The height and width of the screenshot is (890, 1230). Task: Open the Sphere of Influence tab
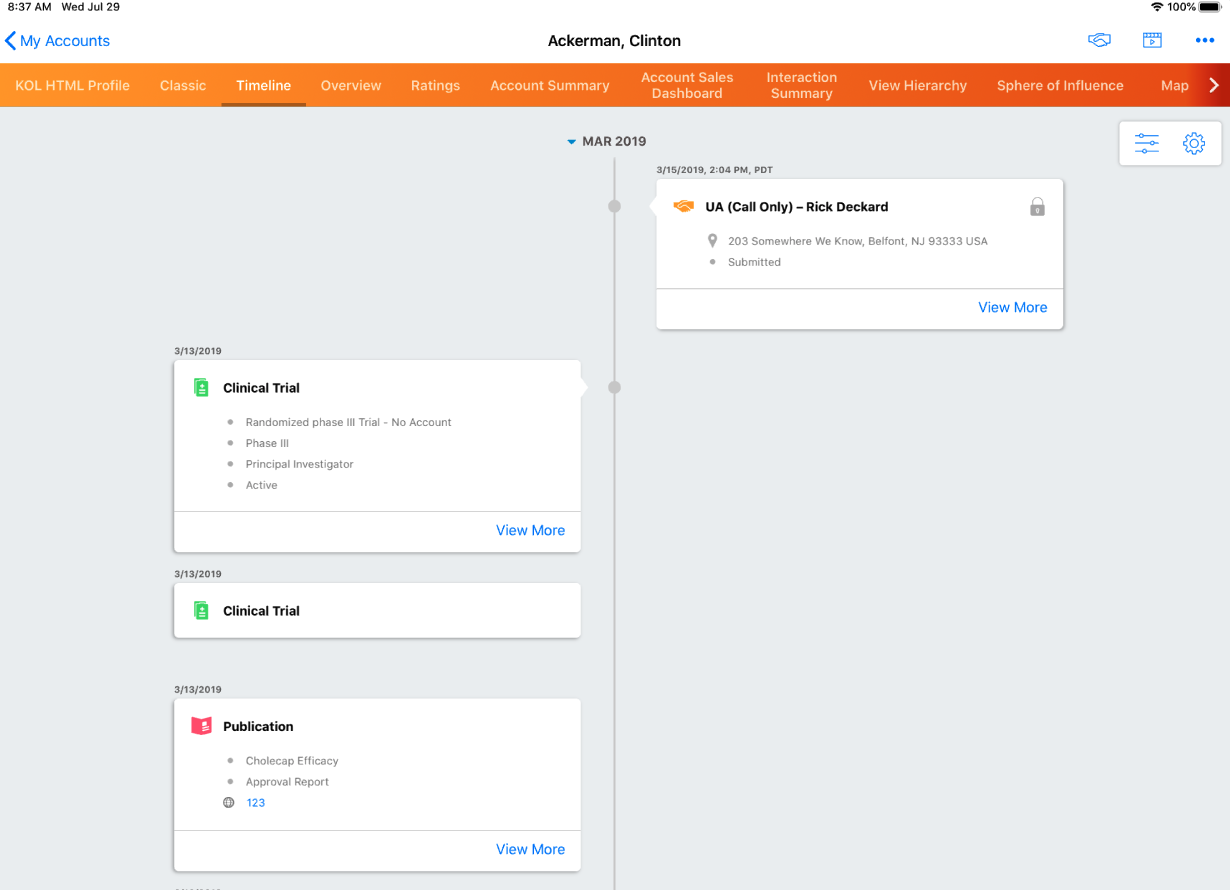coord(1060,86)
